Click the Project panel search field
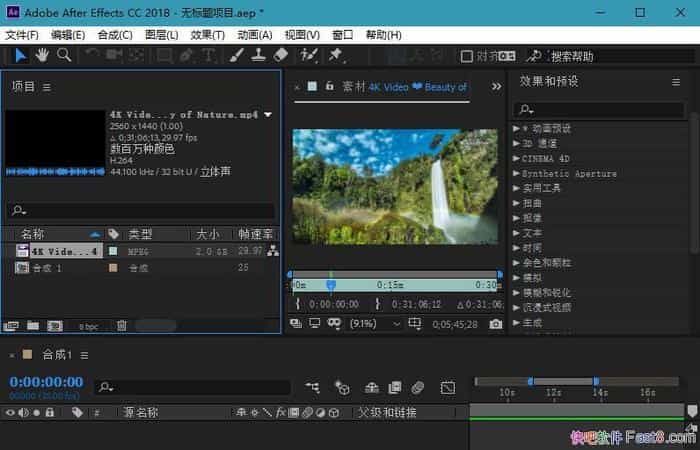Screen dimensions: 700x450 click(141, 210)
